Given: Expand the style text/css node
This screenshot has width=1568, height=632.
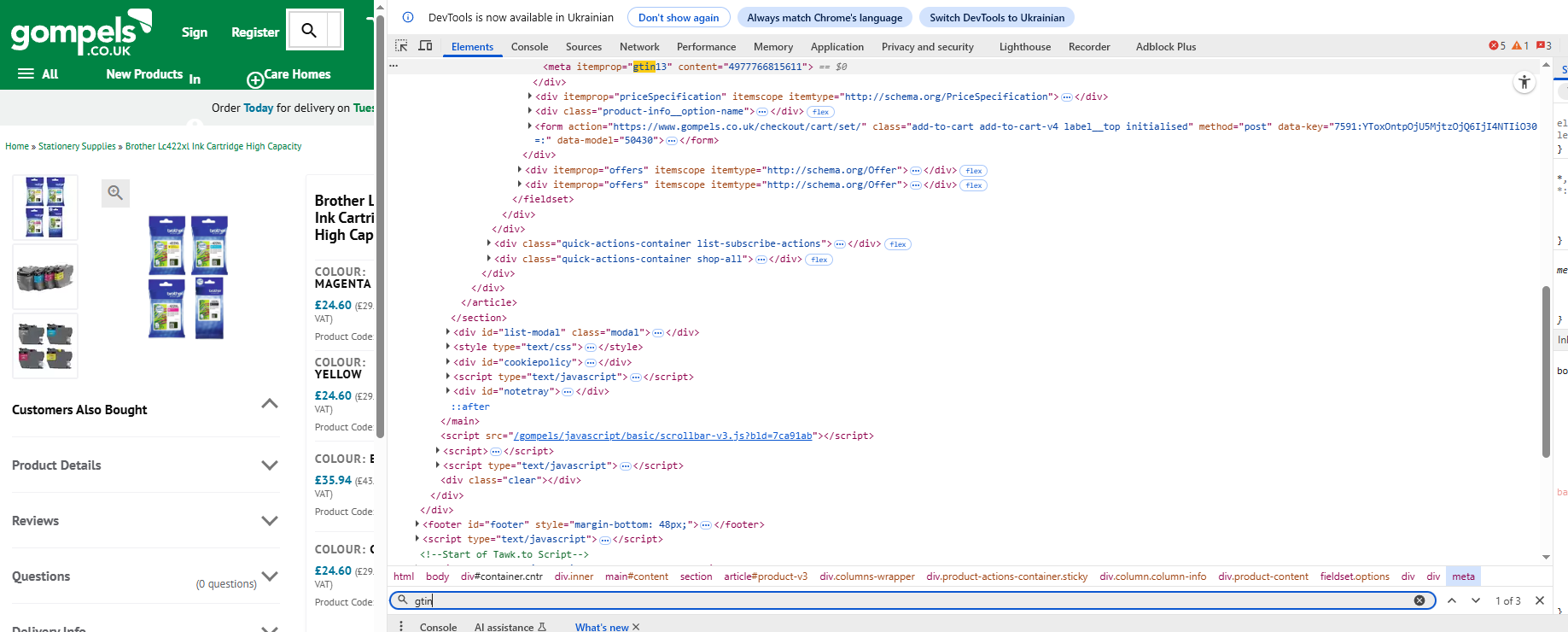Looking at the screenshot, I should [448, 347].
